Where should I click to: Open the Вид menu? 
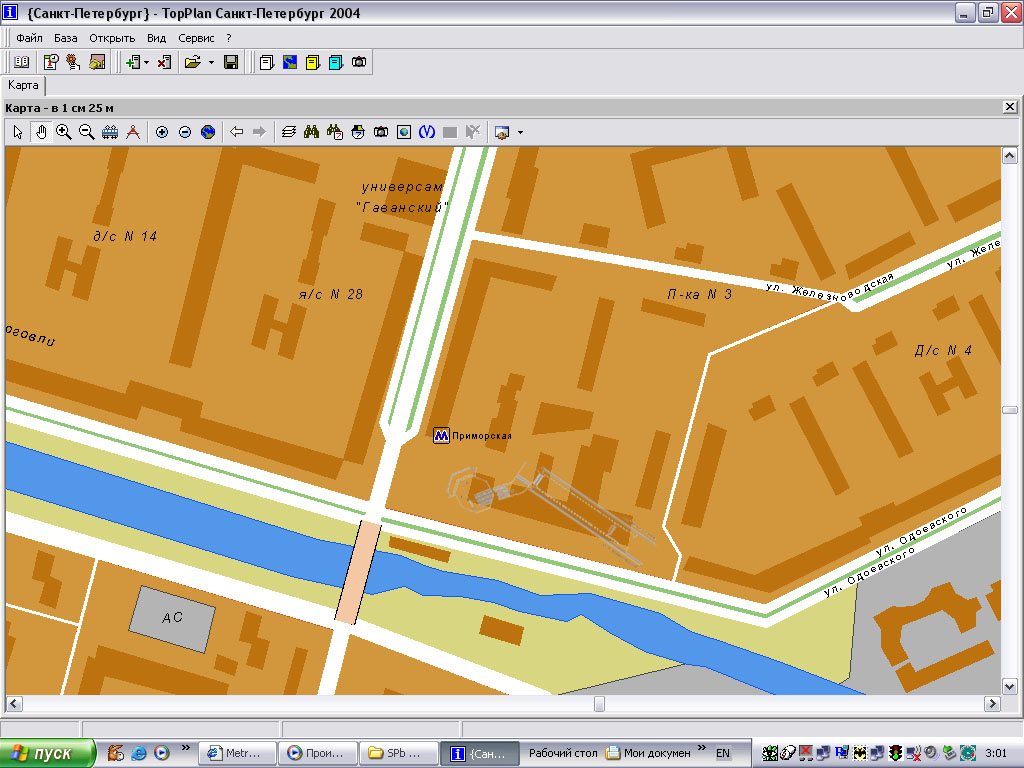tap(157, 38)
